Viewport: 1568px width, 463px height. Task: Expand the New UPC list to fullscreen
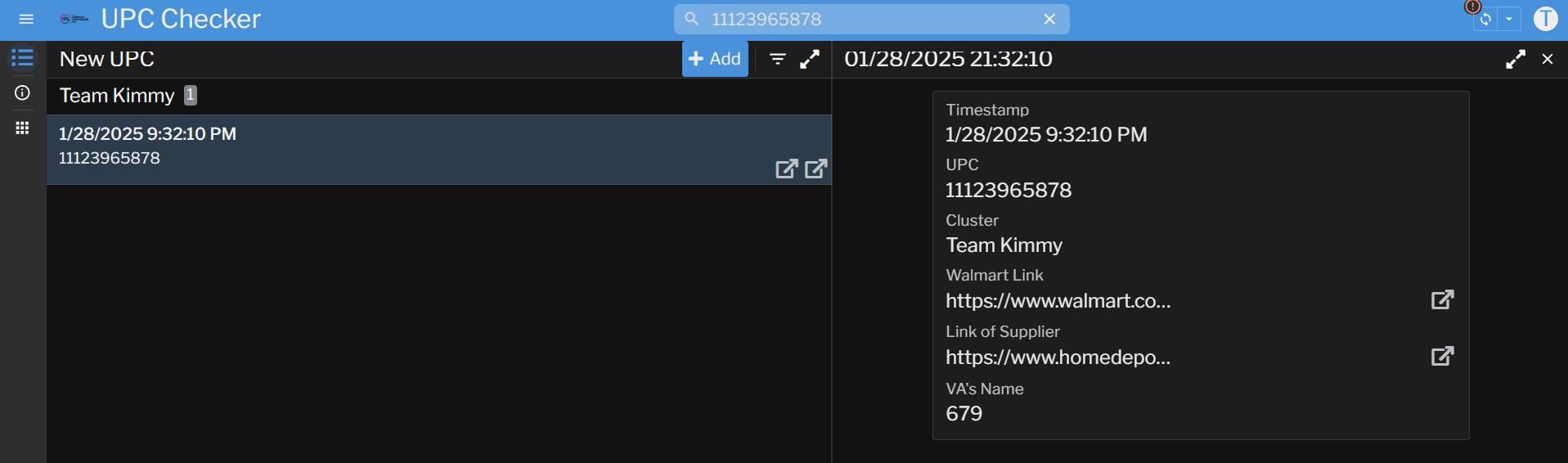point(810,59)
